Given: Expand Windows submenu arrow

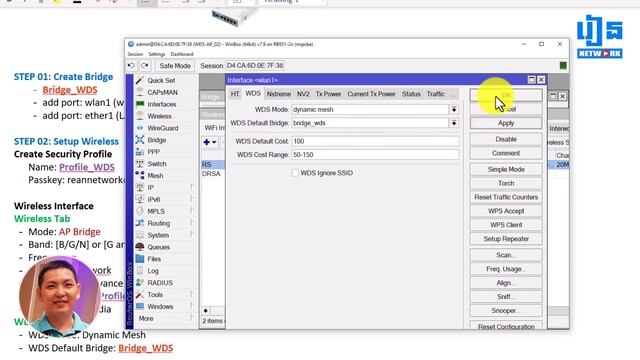Looking at the screenshot, I should [191, 306].
